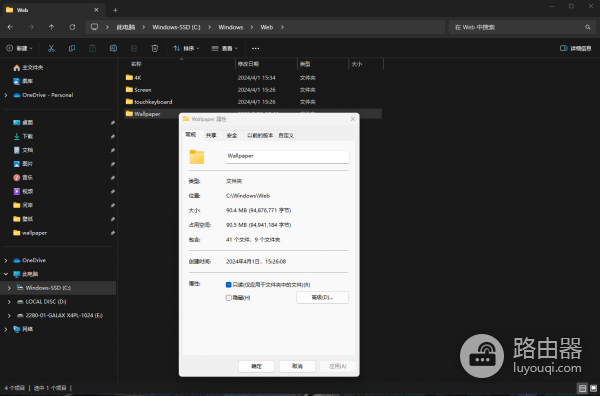
Task: Click Windows in the address breadcrumb
Action: [231, 27]
